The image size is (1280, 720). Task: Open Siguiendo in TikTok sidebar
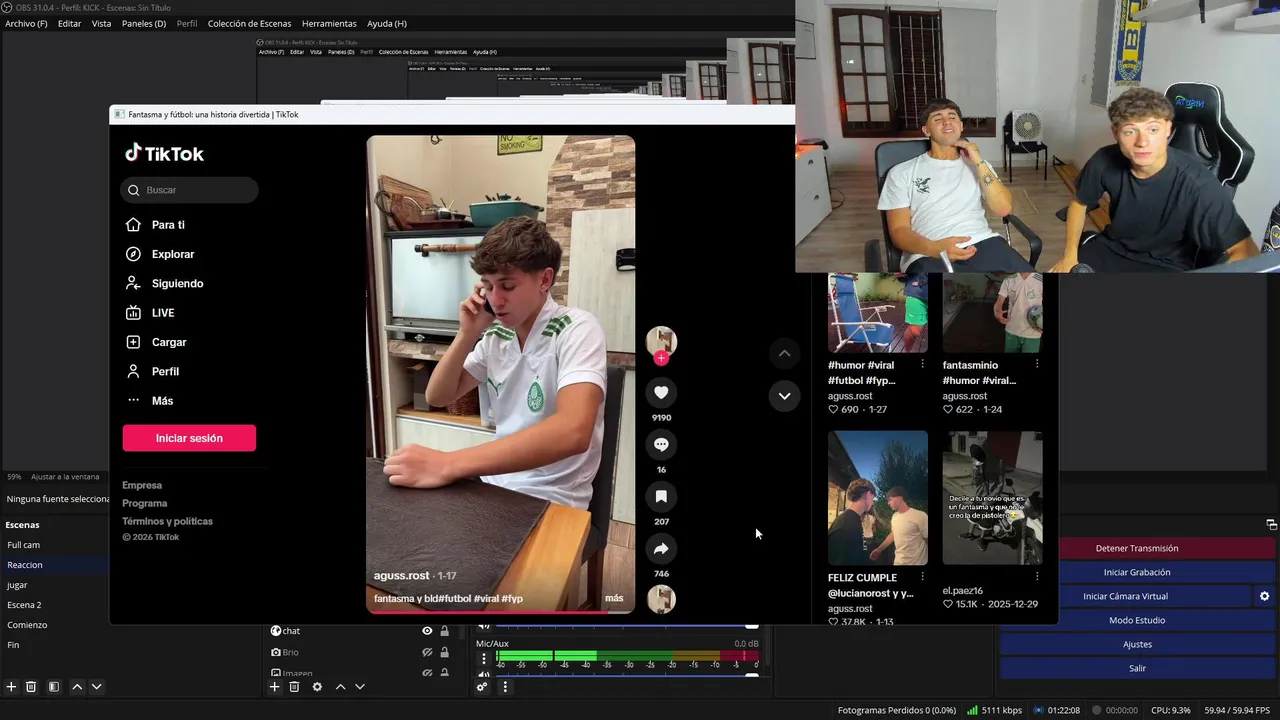tap(164, 283)
